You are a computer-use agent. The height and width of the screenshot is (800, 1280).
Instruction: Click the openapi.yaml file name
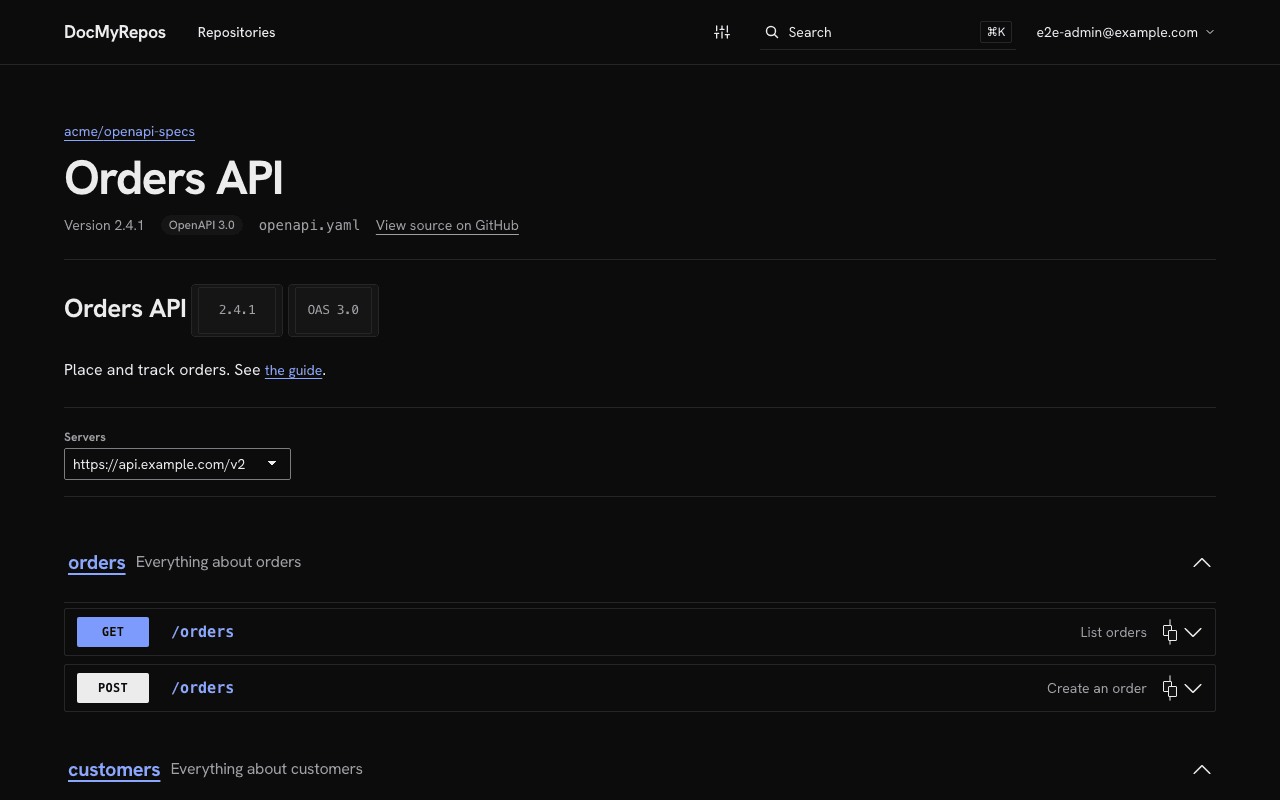[x=309, y=225]
